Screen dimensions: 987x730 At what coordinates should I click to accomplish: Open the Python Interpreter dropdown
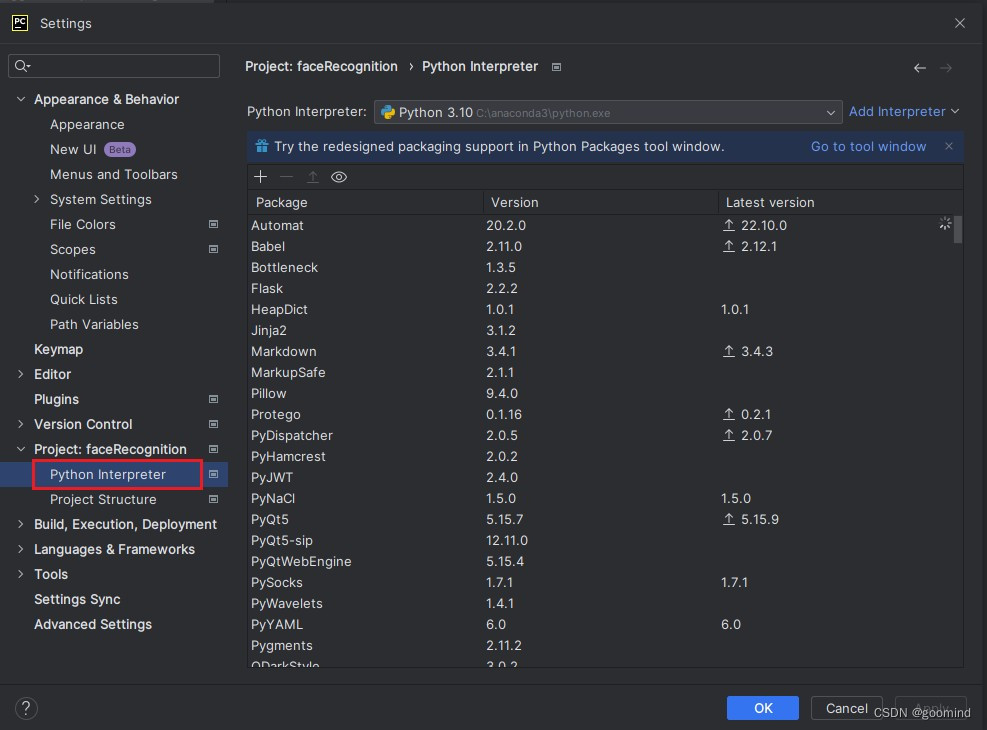point(608,112)
